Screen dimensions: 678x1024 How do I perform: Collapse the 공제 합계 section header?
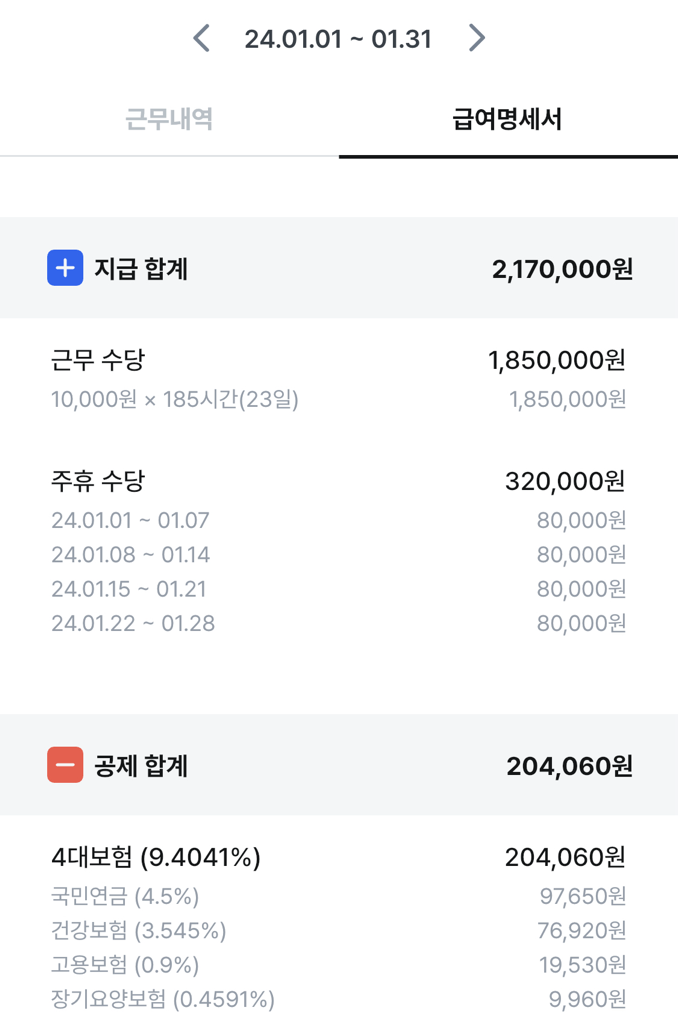[339, 766]
